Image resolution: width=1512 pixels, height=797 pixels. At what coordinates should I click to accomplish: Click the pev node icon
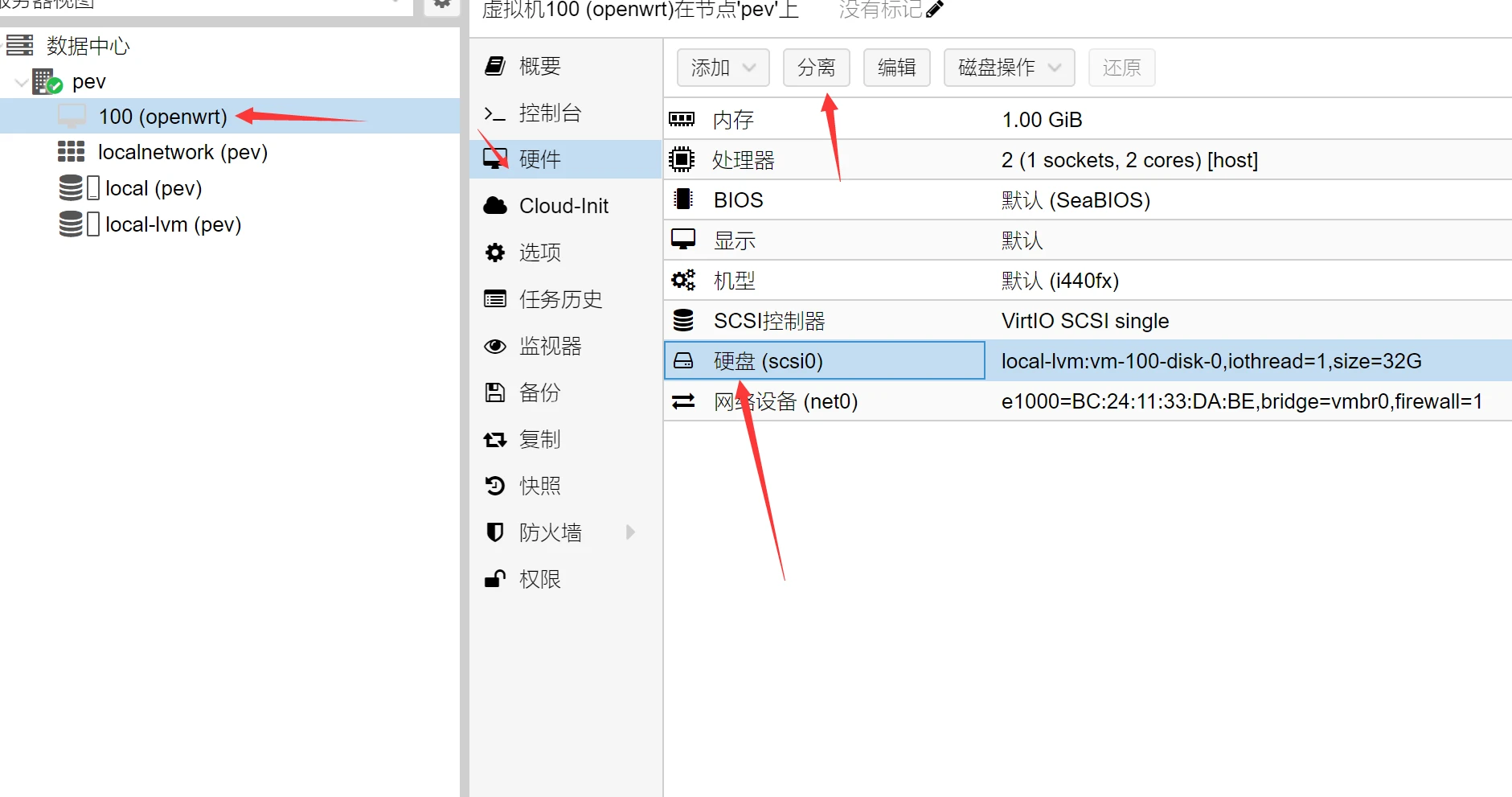47,81
